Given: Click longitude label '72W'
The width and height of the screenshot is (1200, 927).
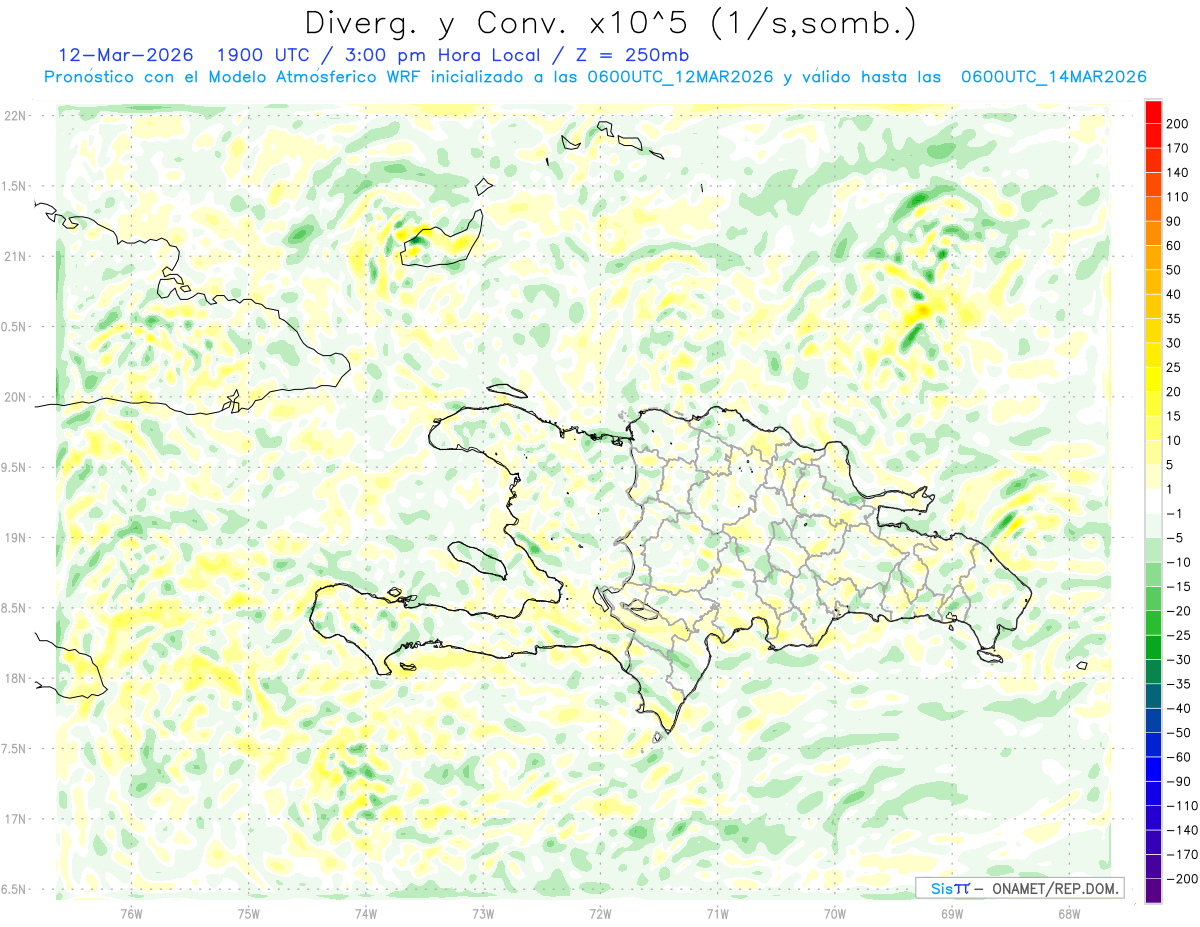Looking at the screenshot, I should (x=600, y=914).
